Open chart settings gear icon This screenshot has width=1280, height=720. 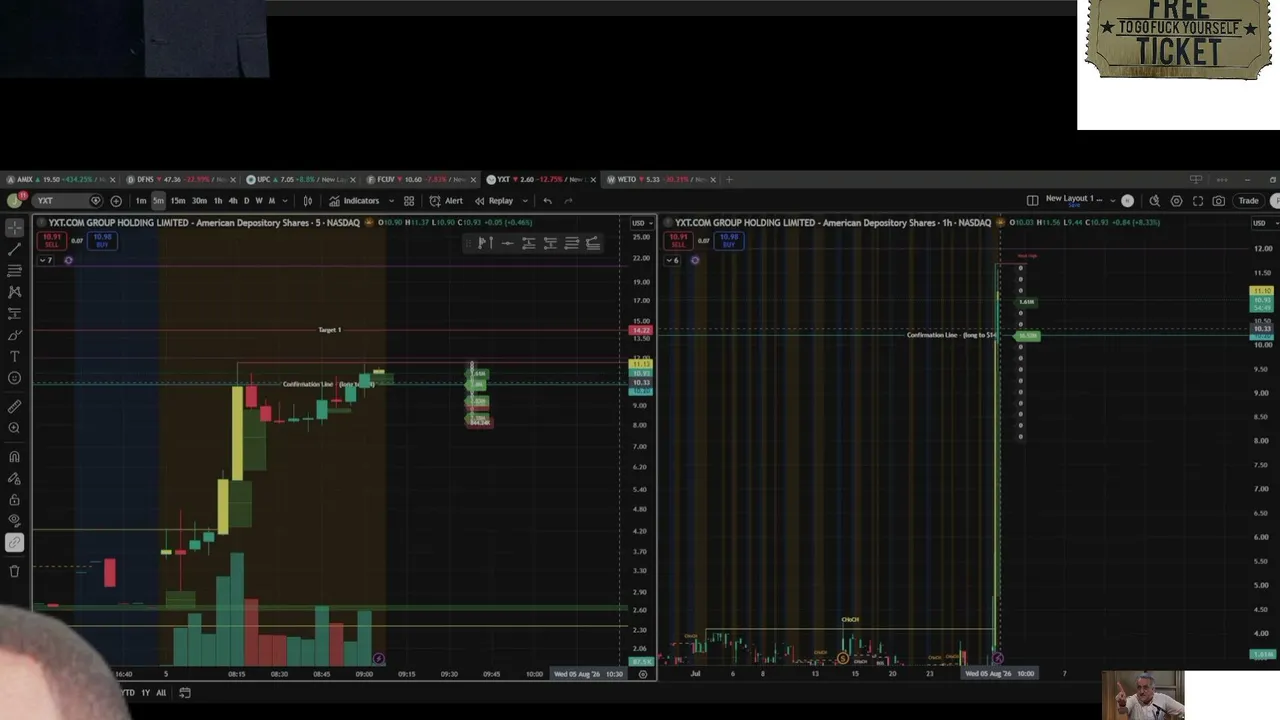tap(1176, 201)
